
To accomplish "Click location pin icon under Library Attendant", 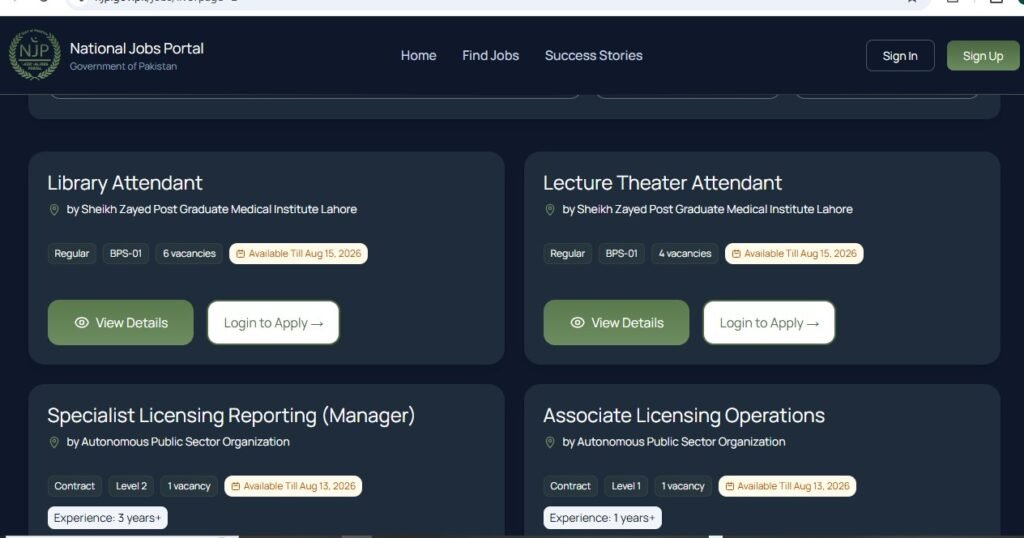I will click(x=54, y=210).
